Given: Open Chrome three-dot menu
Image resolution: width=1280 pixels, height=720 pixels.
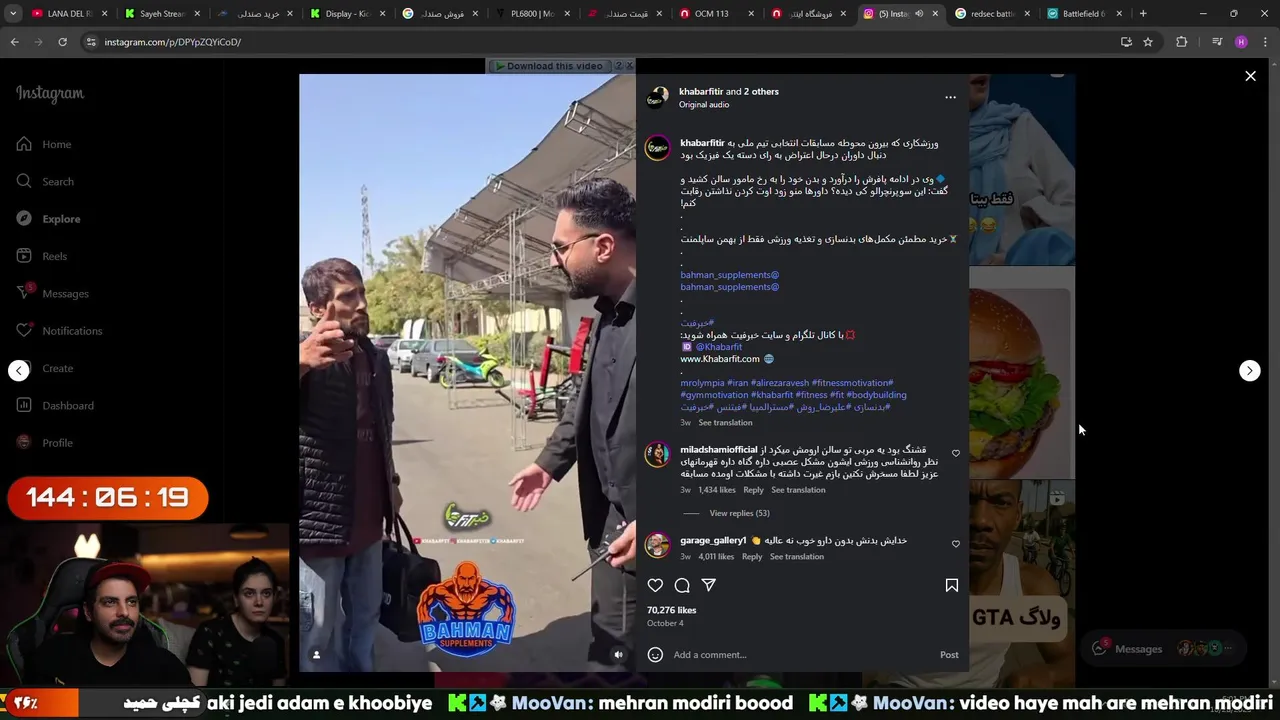Looking at the screenshot, I should [1265, 42].
